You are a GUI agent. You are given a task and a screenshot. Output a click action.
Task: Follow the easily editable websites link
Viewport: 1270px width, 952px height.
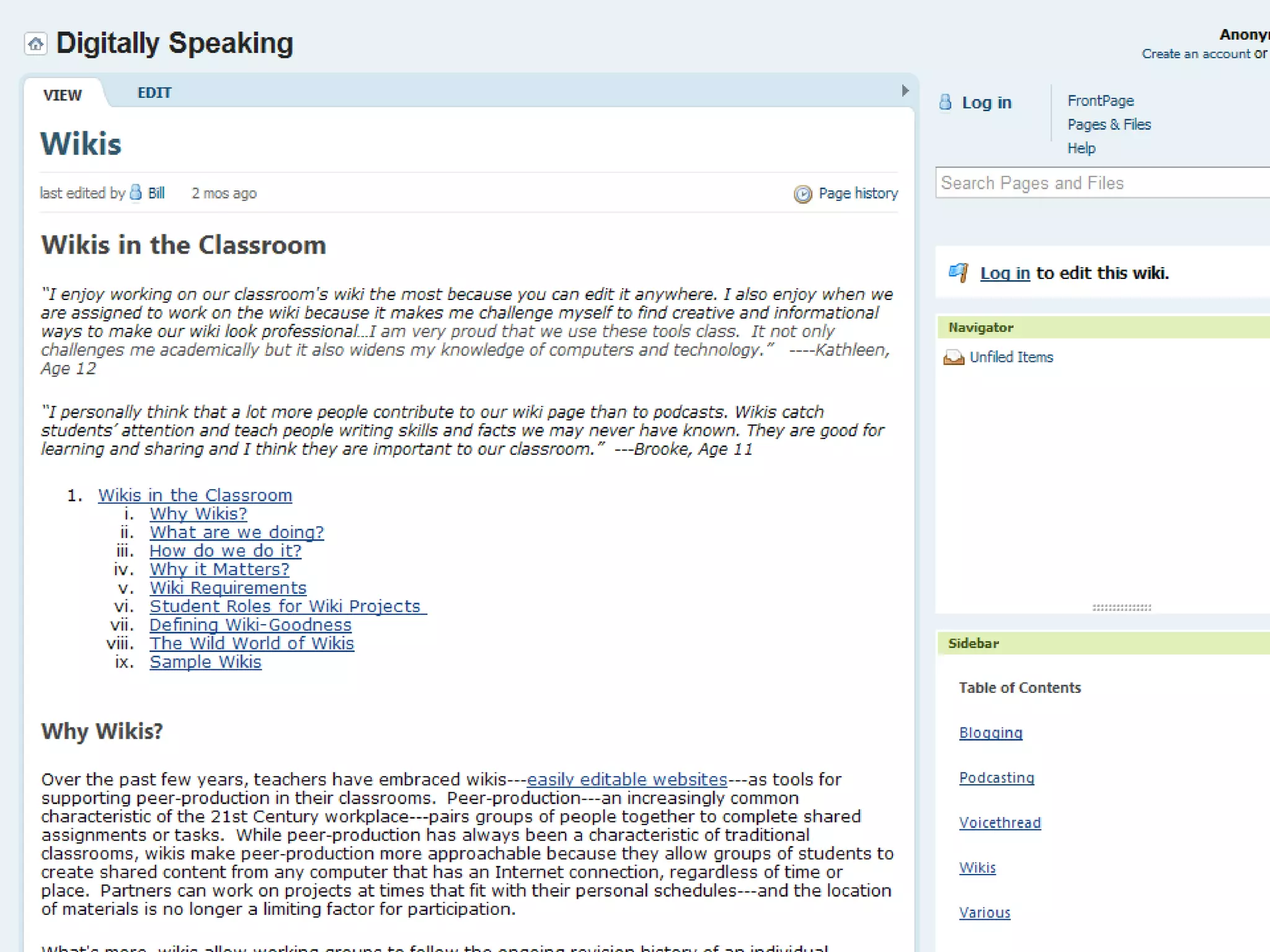click(x=626, y=779)
